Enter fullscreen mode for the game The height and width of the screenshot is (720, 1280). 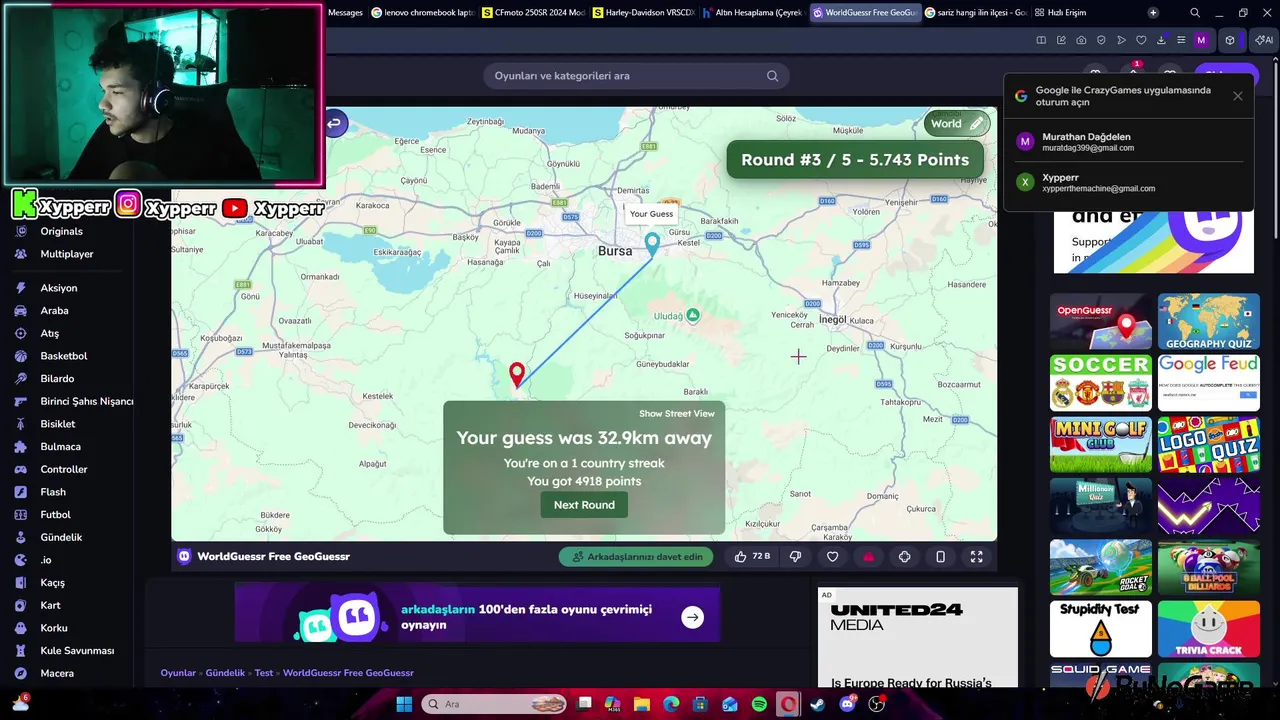(977, 557)
